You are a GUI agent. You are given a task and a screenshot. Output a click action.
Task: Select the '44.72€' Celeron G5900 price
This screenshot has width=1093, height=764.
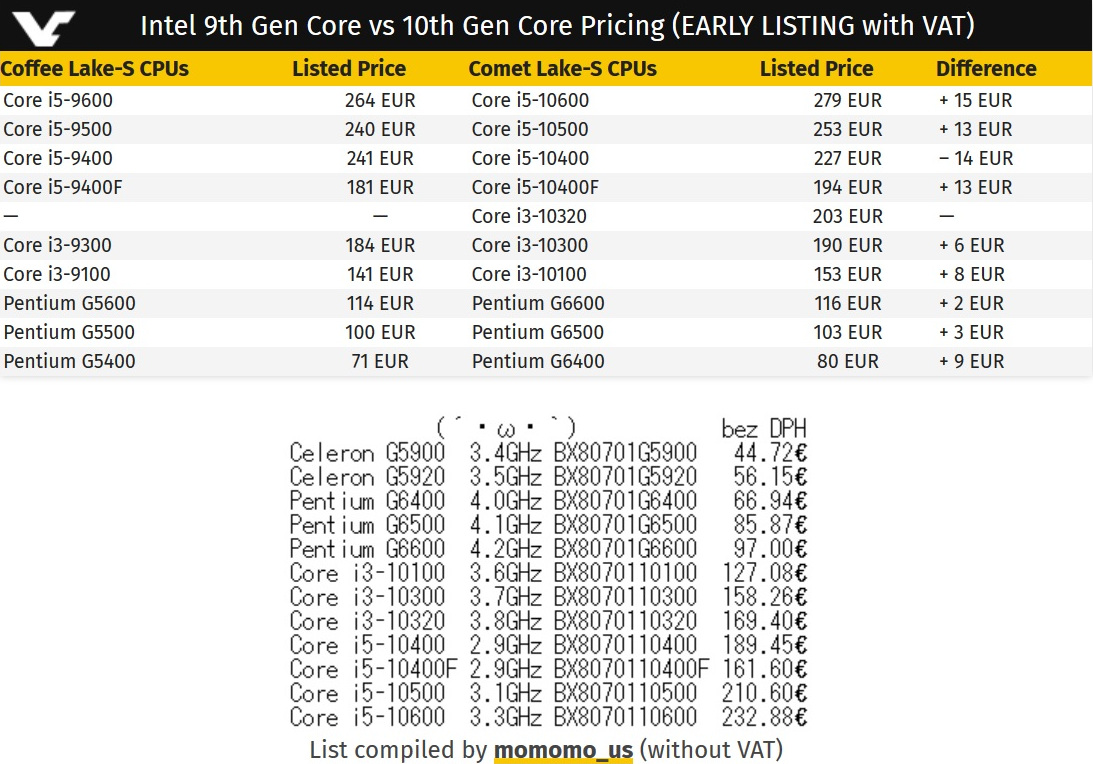click(770, 453)
